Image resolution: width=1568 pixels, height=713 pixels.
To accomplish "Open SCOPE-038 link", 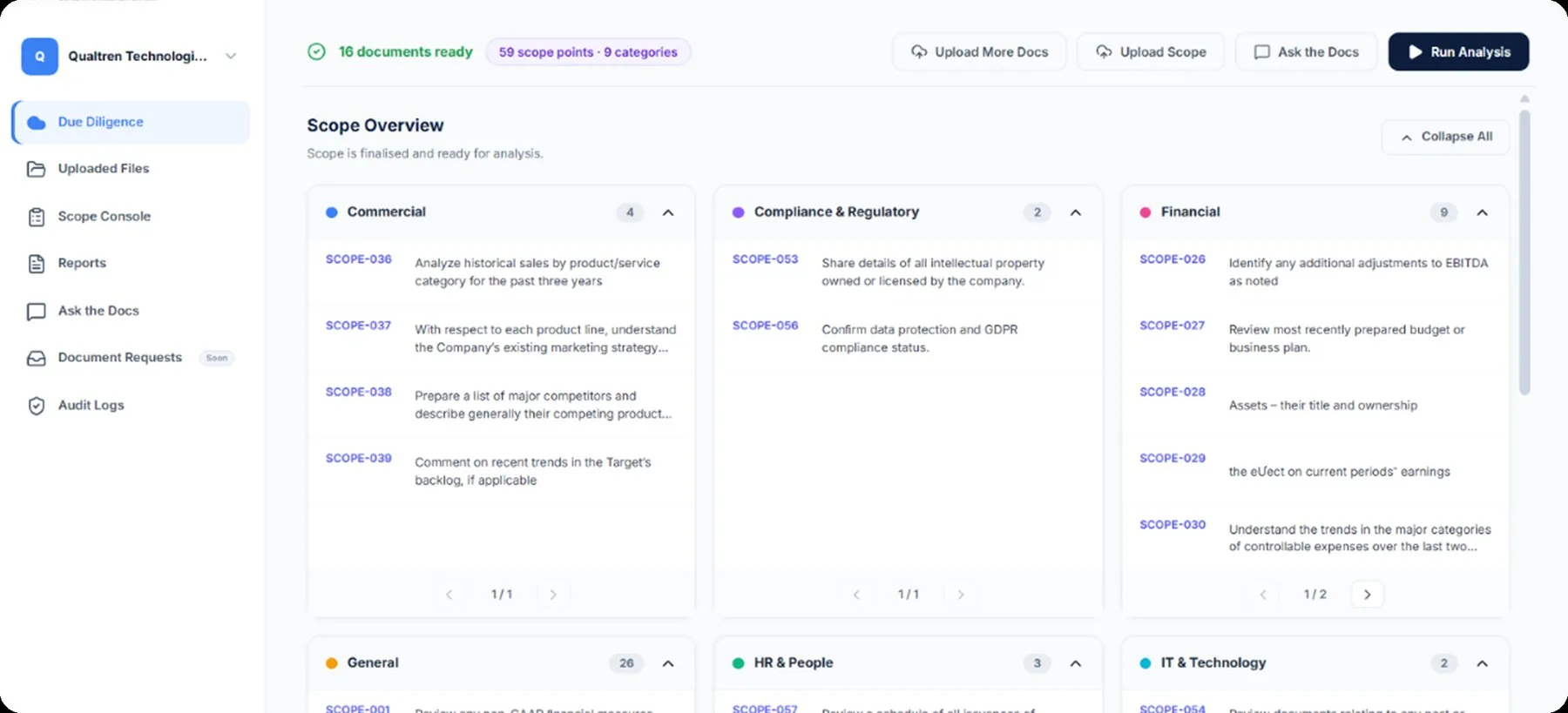I will 359,392.
